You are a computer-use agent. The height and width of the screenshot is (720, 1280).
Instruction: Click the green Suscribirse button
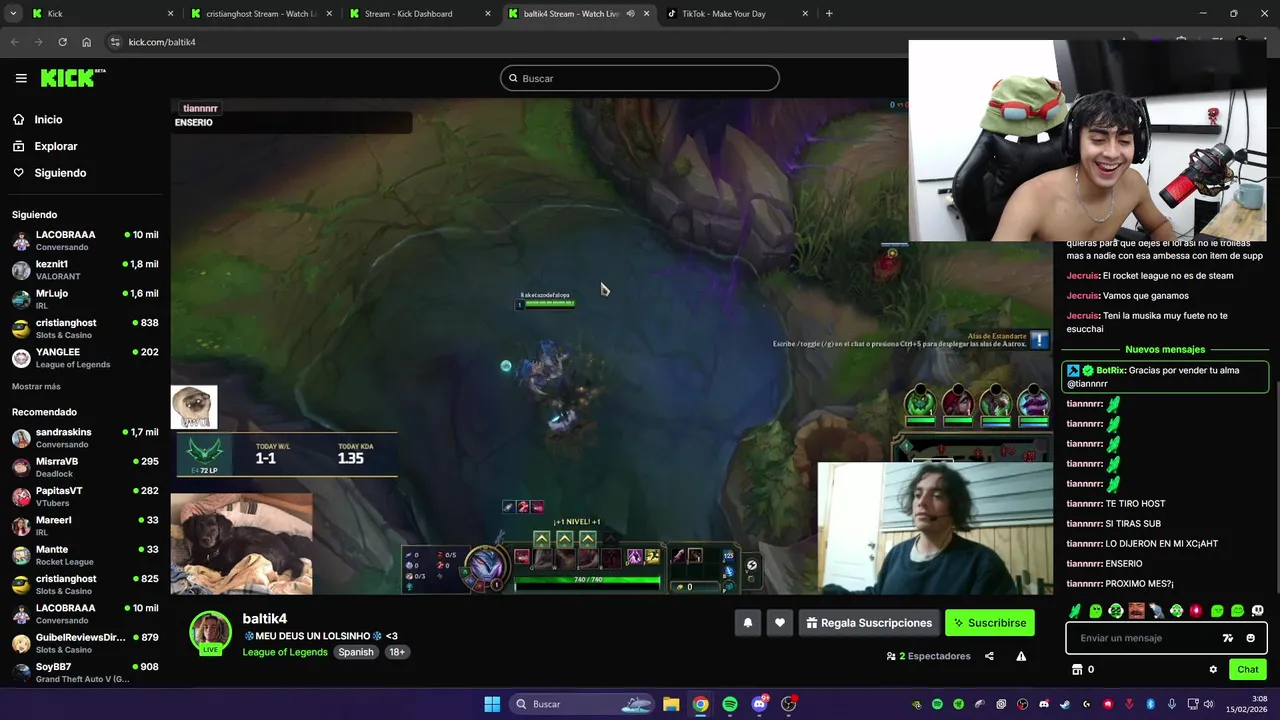989,623
